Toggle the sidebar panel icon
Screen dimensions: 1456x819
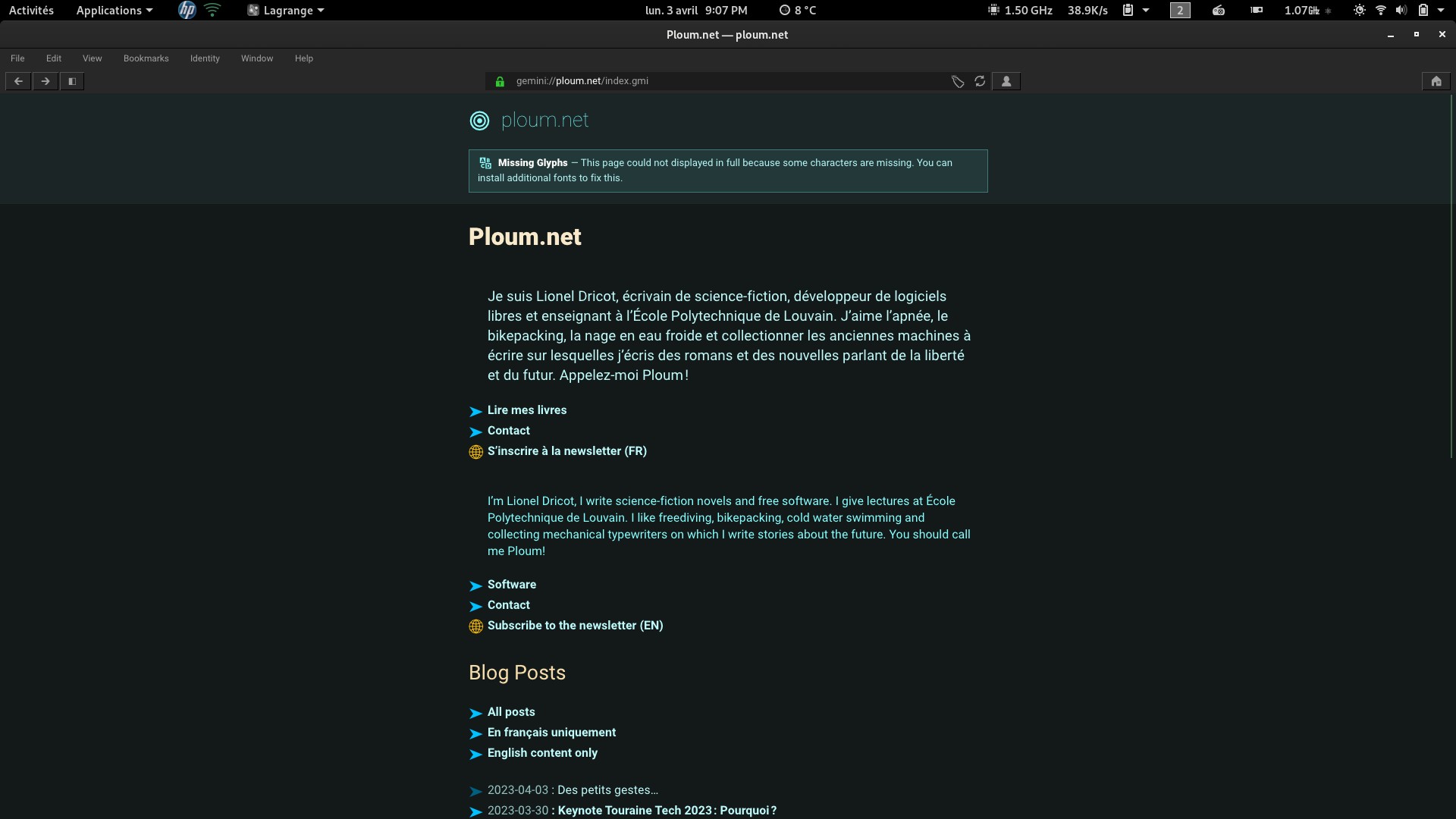coord(72,81)
